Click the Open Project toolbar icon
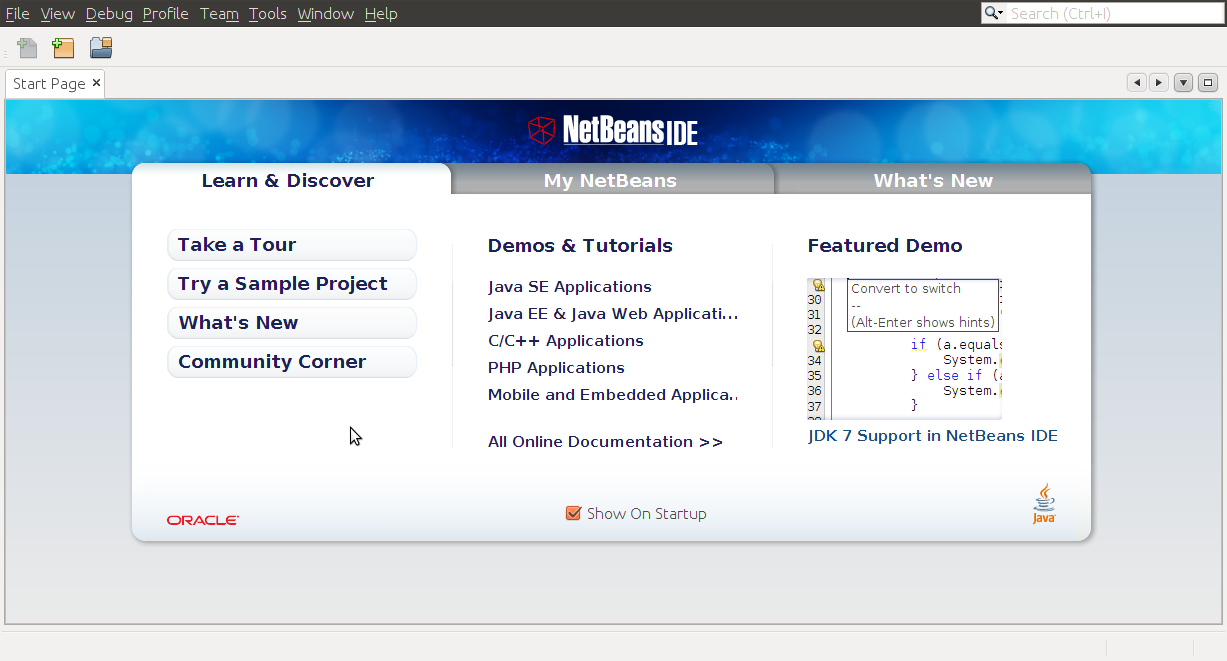The image size is (1227, 661). [101, 47]
